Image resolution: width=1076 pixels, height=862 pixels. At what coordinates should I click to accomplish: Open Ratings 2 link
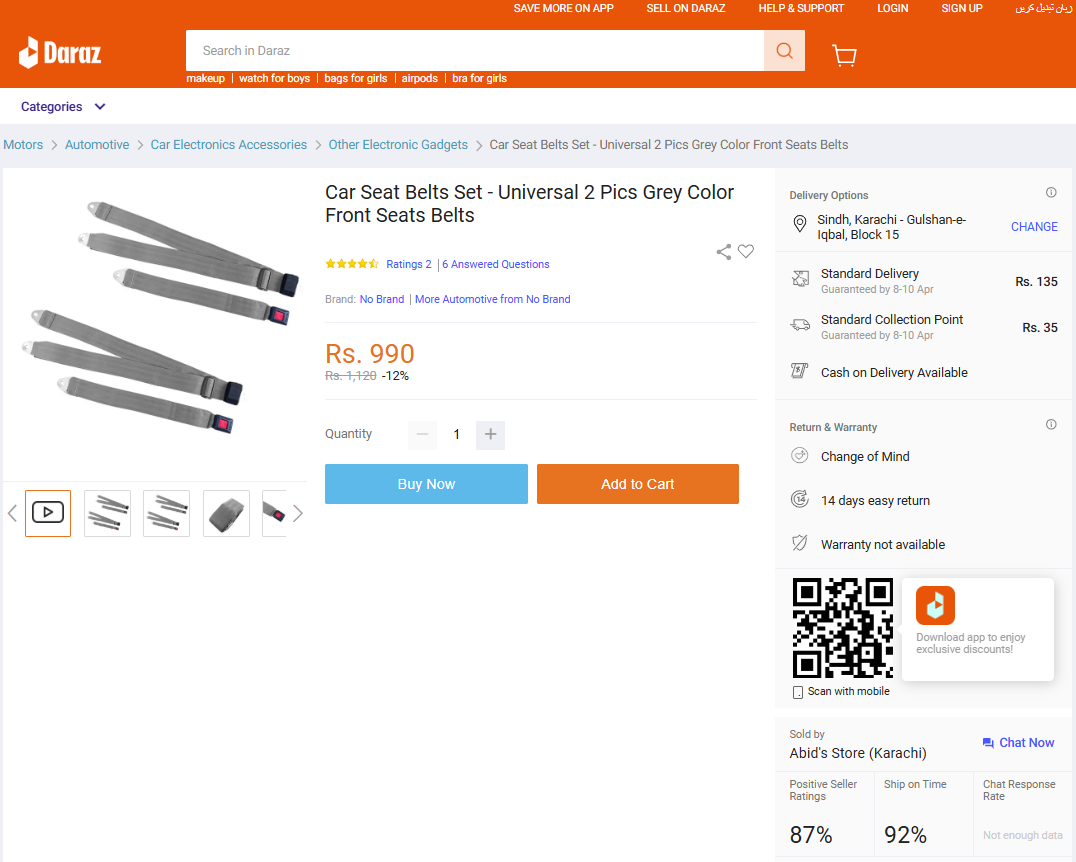pos(409,264)
